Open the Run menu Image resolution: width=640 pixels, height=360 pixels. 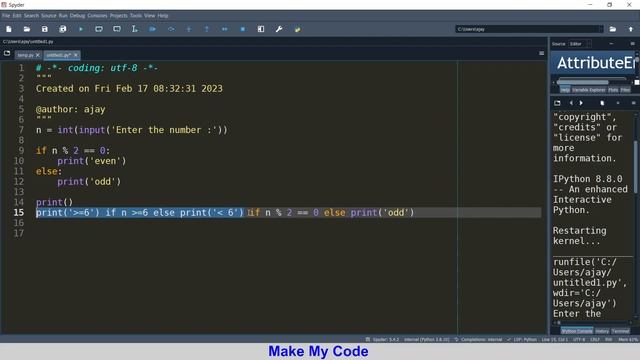(x=63, y=16)
